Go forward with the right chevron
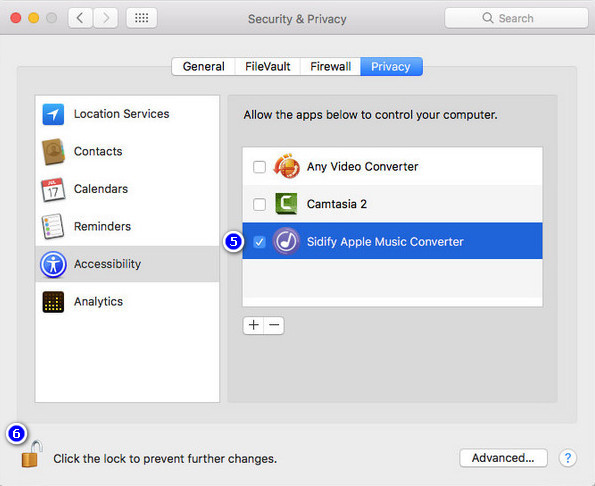The width and height of the screenshot is (595, 486). pos(105,18)
